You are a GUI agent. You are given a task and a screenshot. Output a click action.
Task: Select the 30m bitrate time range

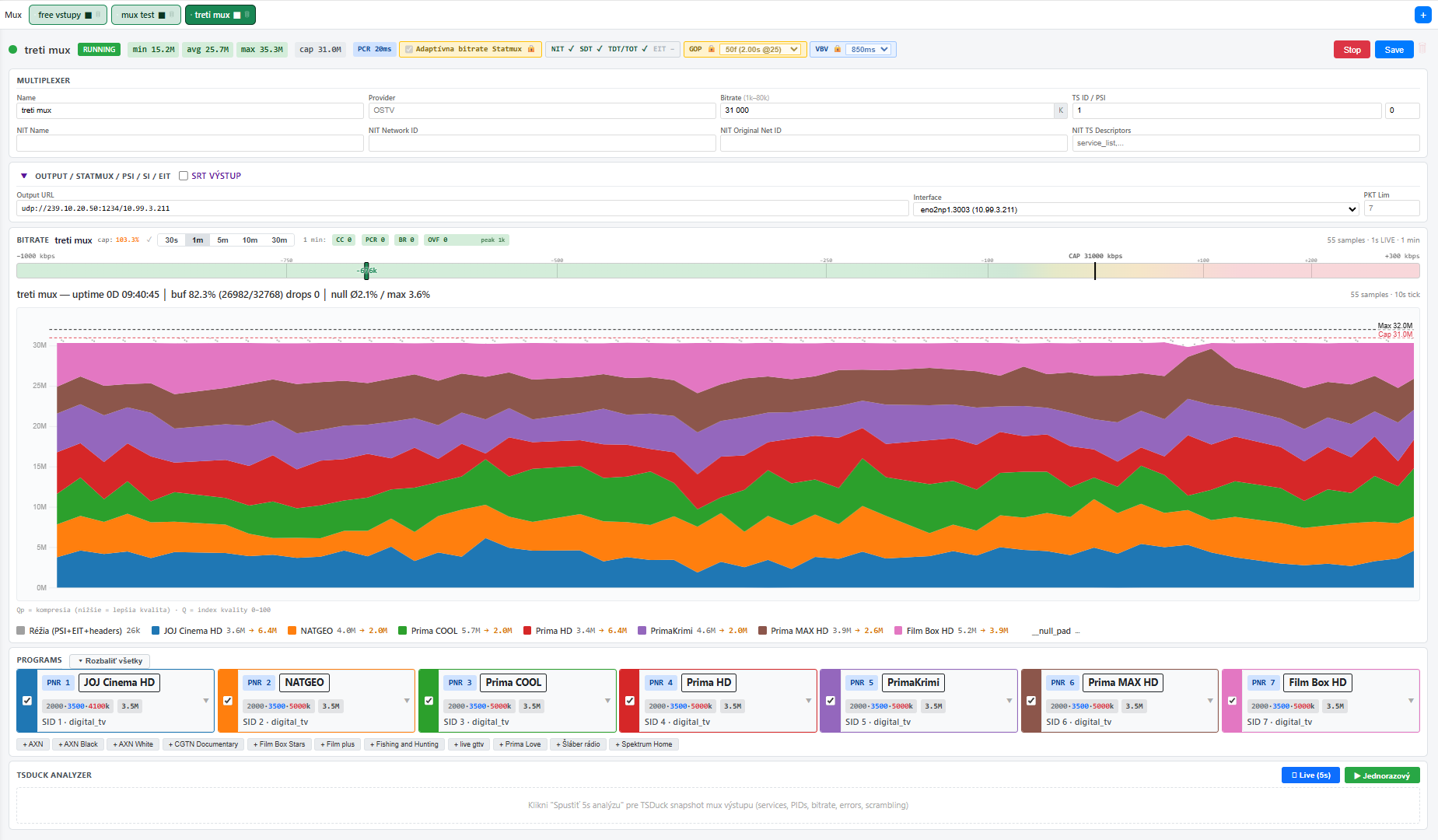(x=279, y=240)
